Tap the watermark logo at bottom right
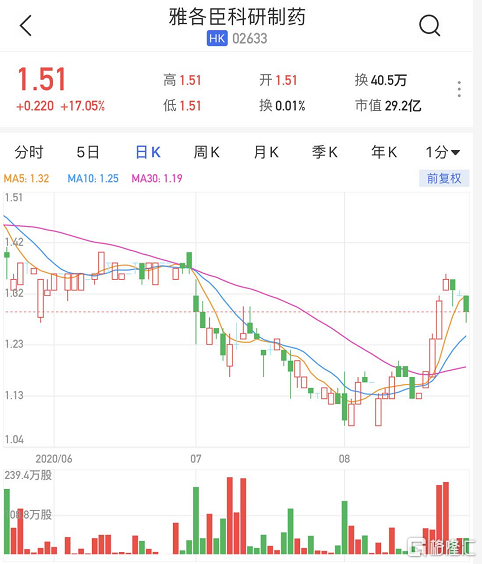Viewport: 482px width, 564px height. (441, 547)
